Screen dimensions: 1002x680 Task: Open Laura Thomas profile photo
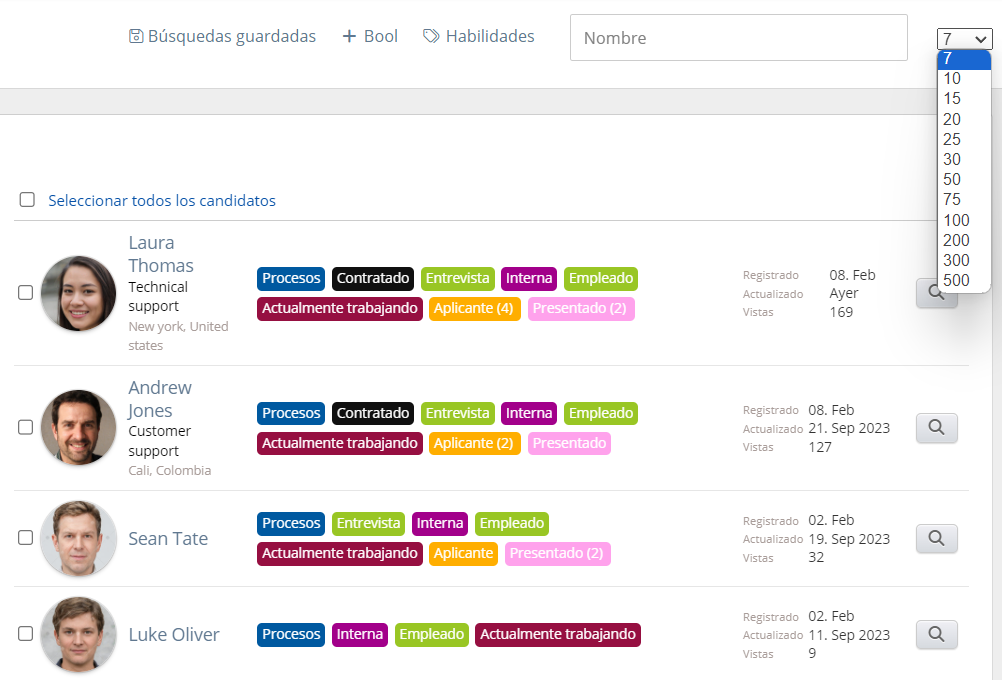[79, 293]
